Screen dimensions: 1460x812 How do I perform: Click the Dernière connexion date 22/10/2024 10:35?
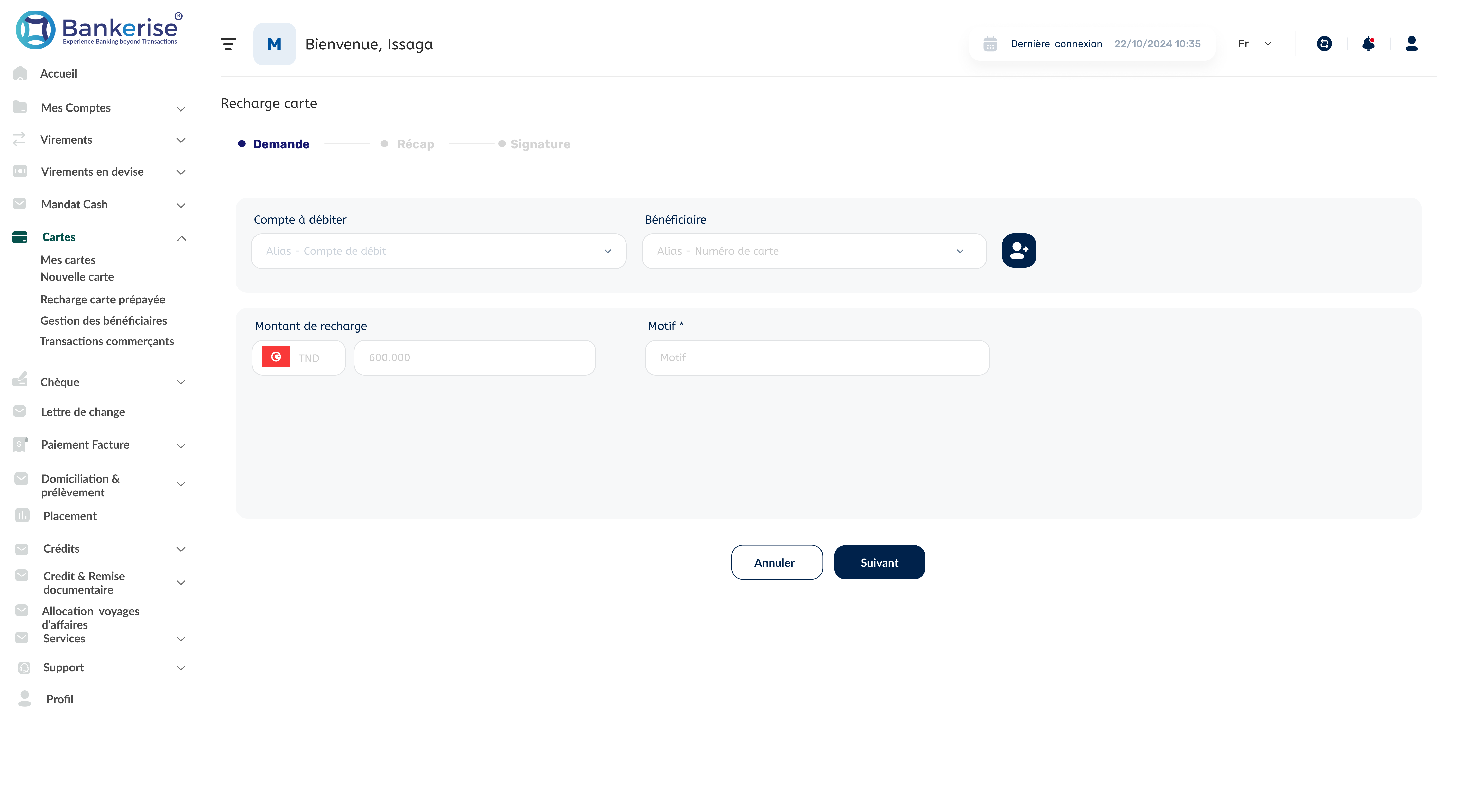1157,44
